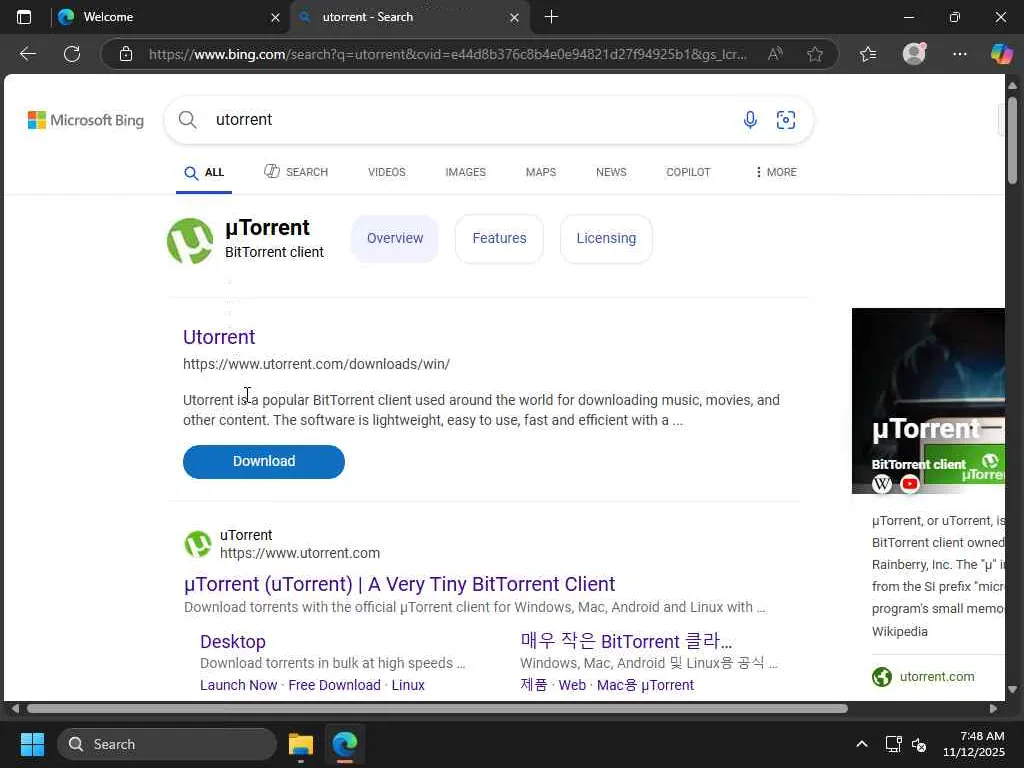Open the Desktop sublink
The height and width of the screenshot is (768, 1024).
232,641
